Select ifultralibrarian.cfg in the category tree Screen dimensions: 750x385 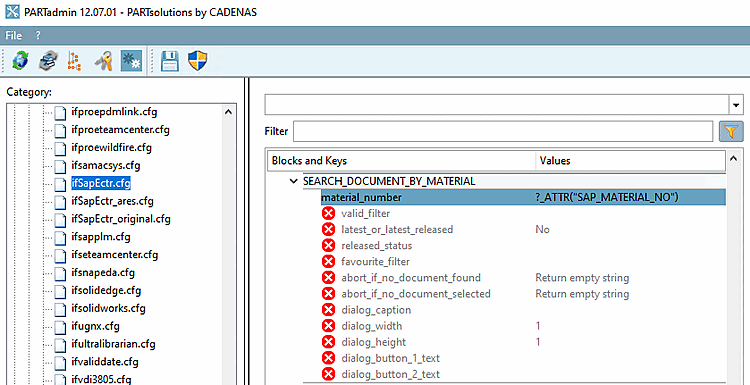pyautogui.click(x=113, y=344)
